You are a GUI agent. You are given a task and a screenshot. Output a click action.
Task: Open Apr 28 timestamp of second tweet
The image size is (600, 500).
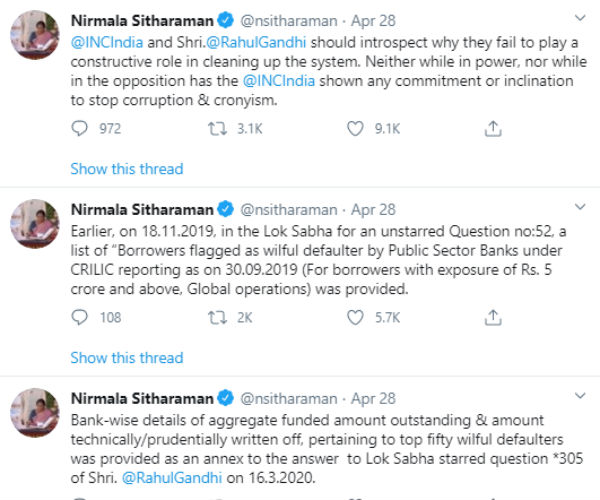pos(373,210)
